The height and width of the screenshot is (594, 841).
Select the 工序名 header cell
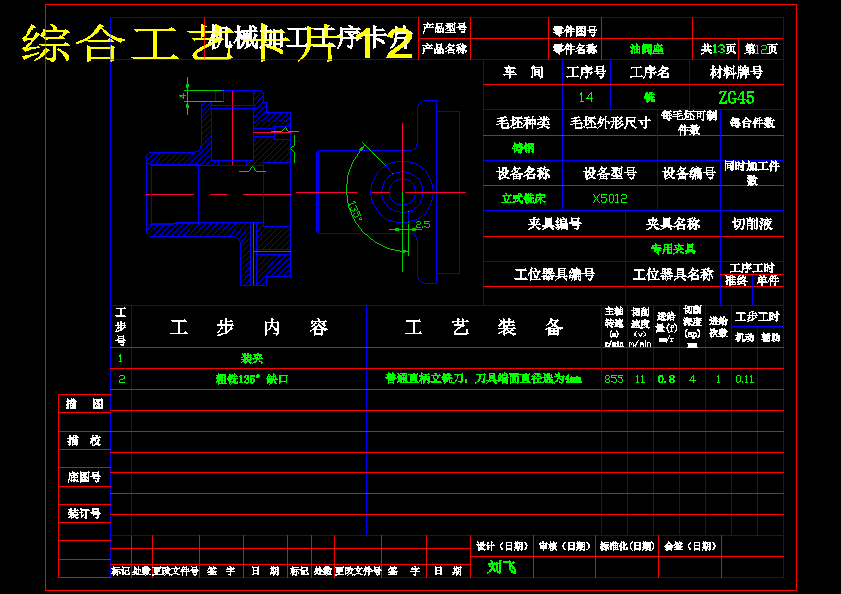650,72
